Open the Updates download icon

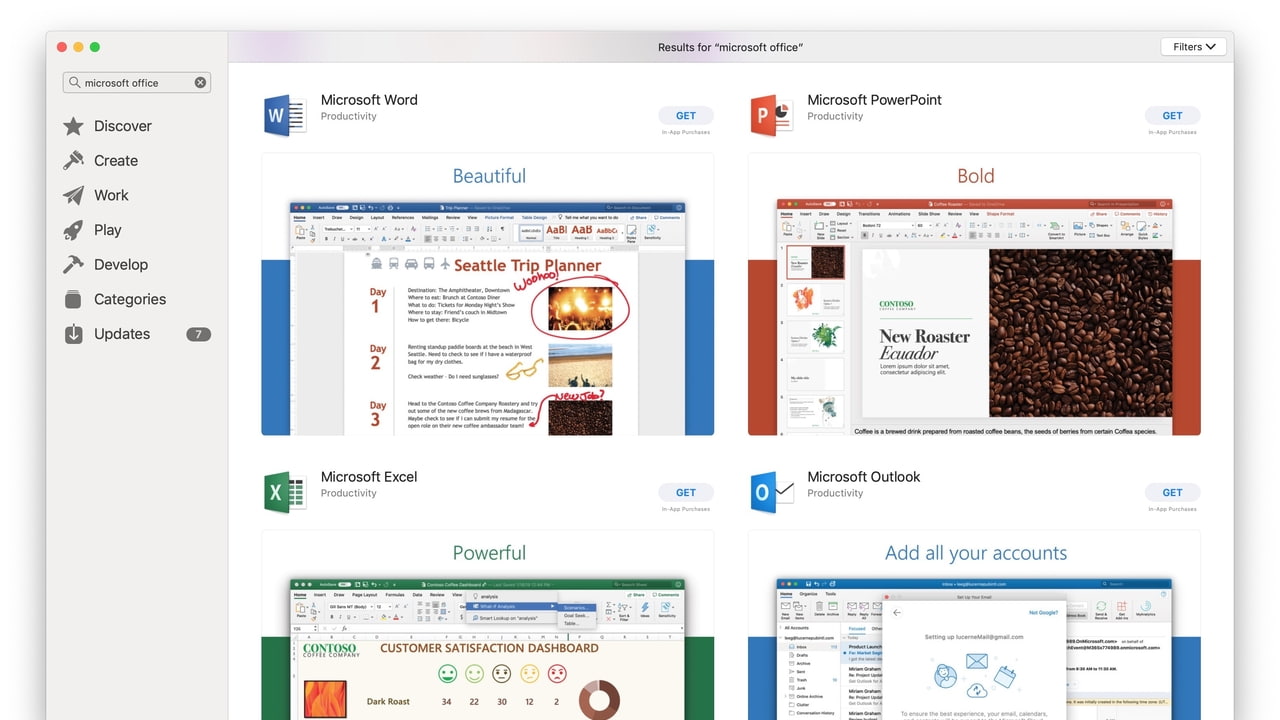[73, 334]
